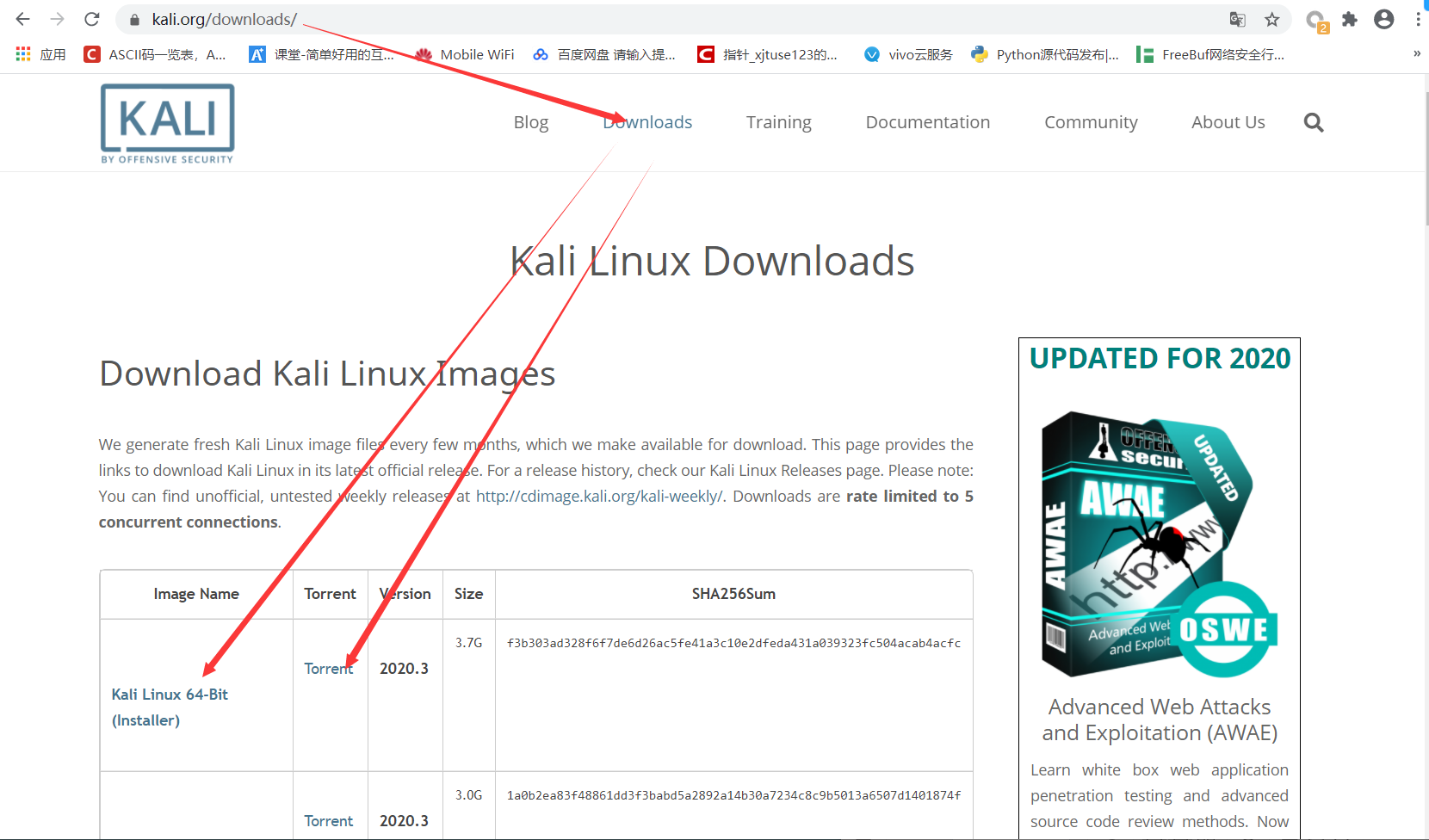Click the Torrent column header
The width and height of the screenshot is (1429, 840).
pos(331,594)
